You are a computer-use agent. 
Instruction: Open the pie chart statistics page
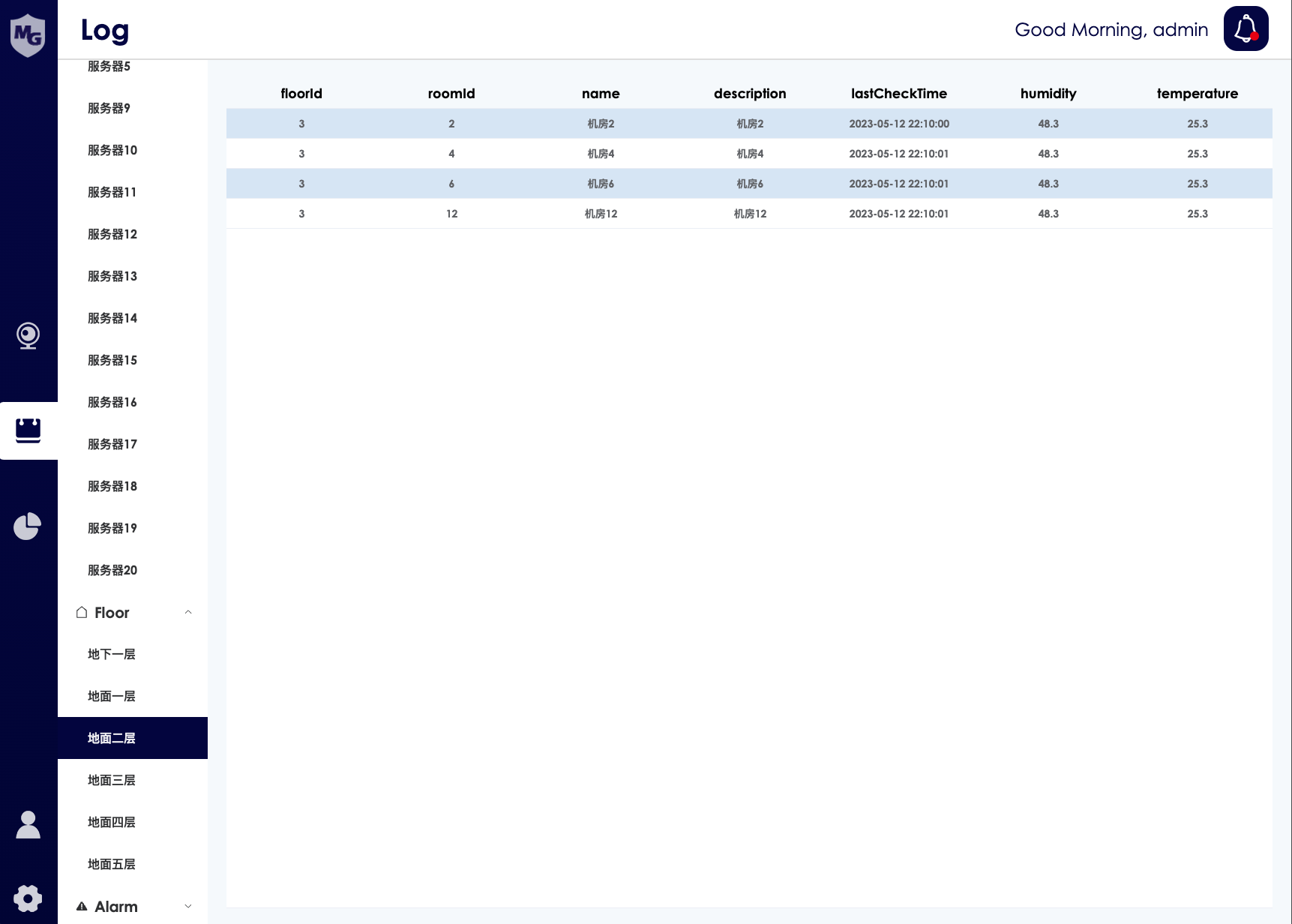pyautogui.click(x=28, y=526)
